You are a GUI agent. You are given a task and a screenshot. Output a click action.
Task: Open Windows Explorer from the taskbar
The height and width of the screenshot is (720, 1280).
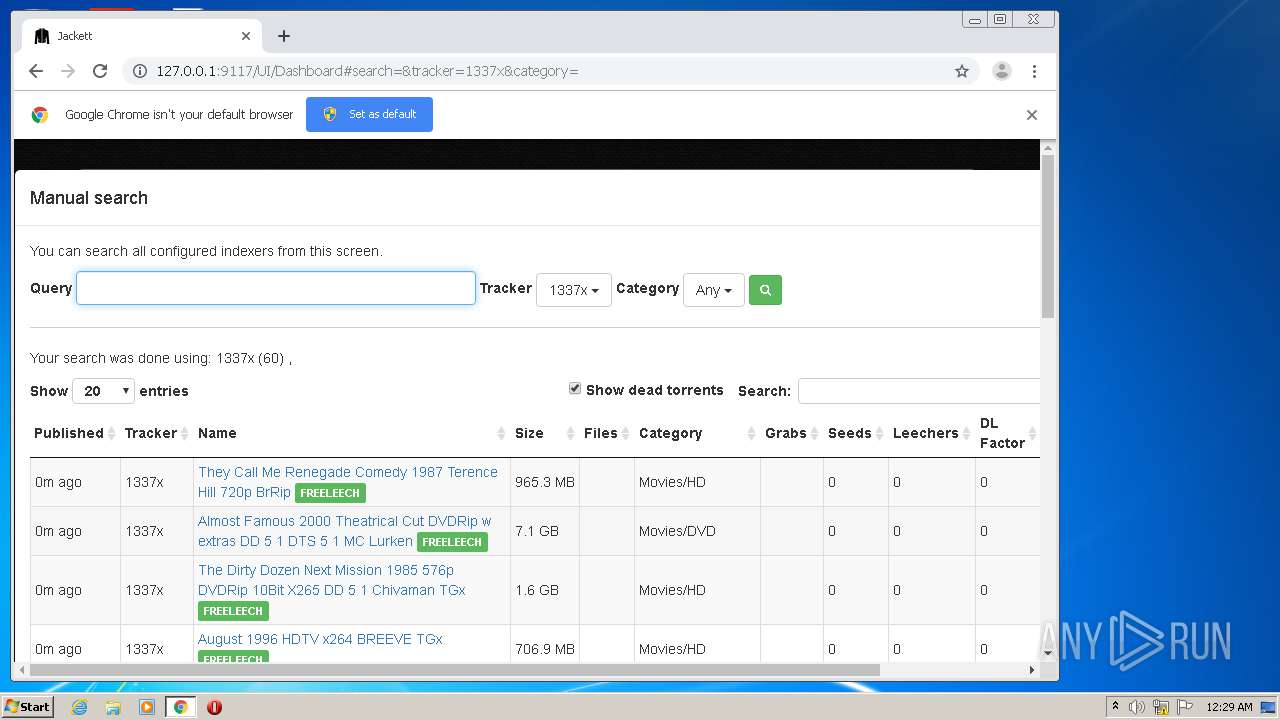[113, 707]
